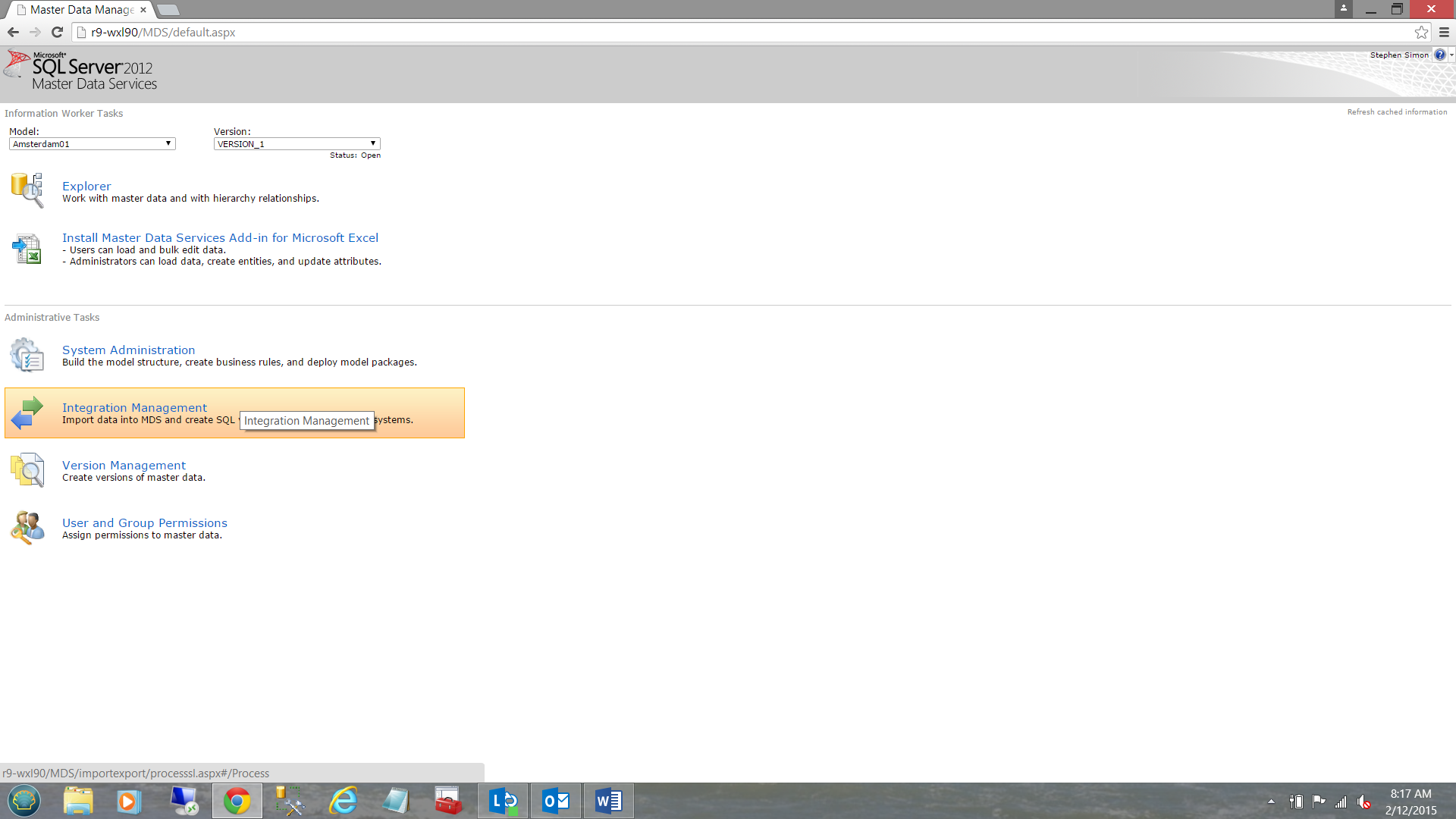The width and height of the screenshot is (1456, 819).
Task: Click the Explorer database magnifier icon
Action: click(27, 190)
